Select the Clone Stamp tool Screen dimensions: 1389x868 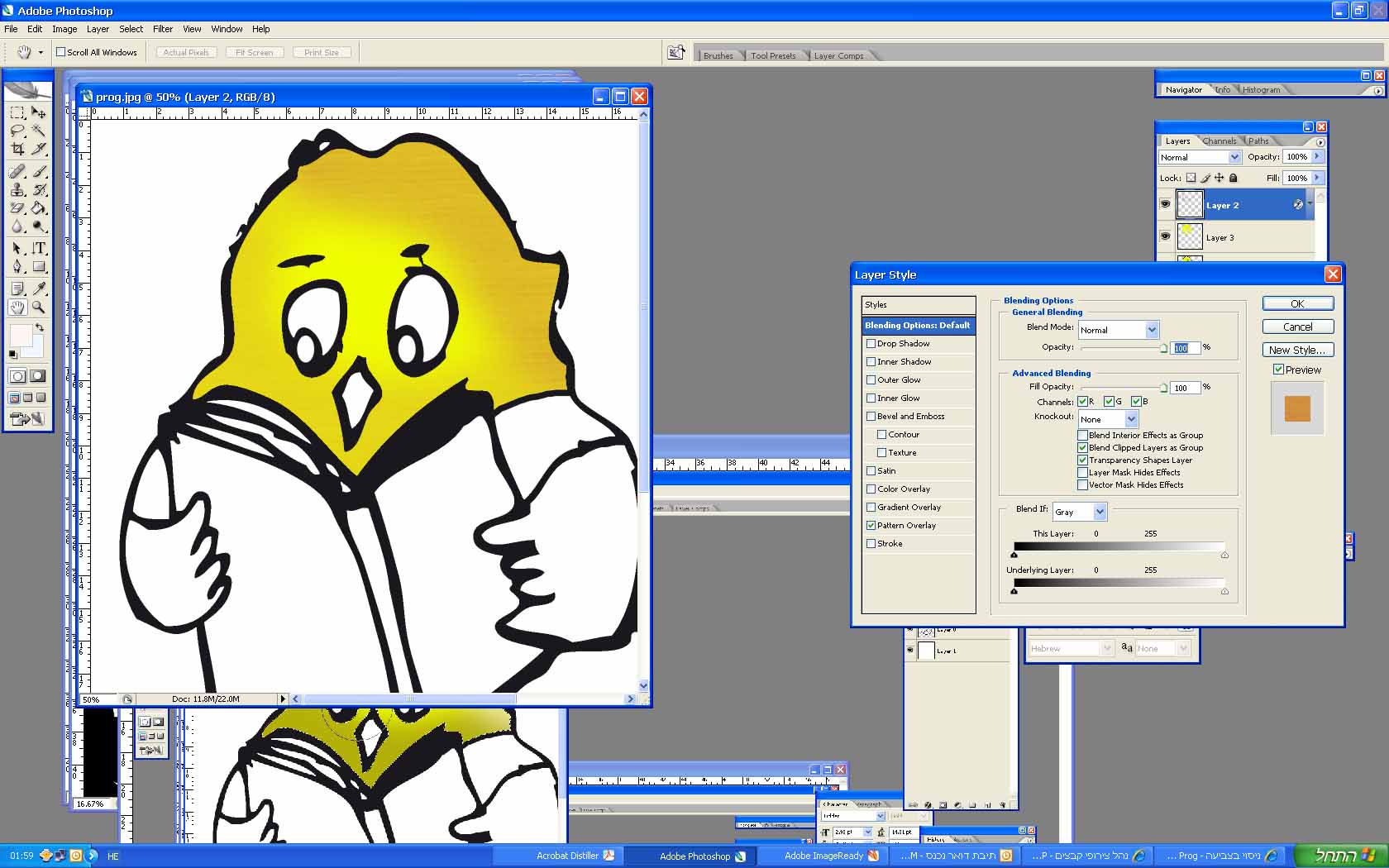pyautogui.click(x=17, y=189)
